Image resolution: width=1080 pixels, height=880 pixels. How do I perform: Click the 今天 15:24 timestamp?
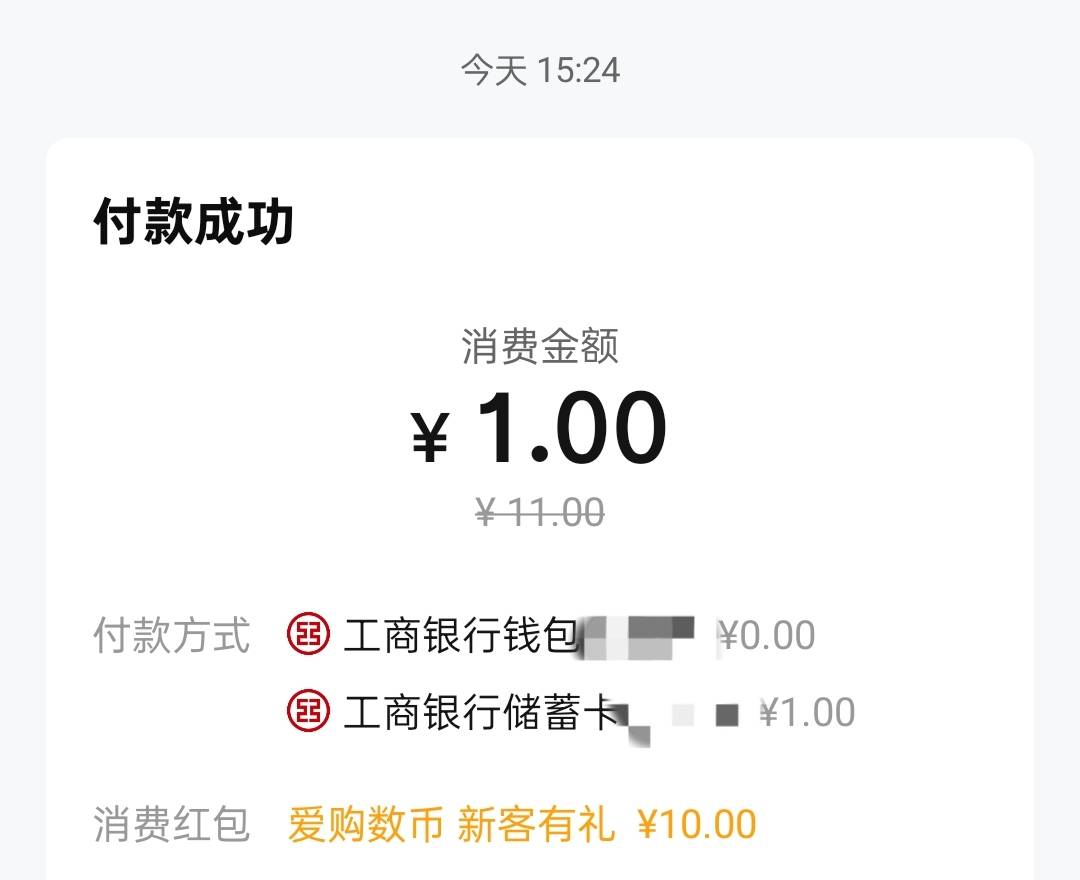(x=540, y=70)
